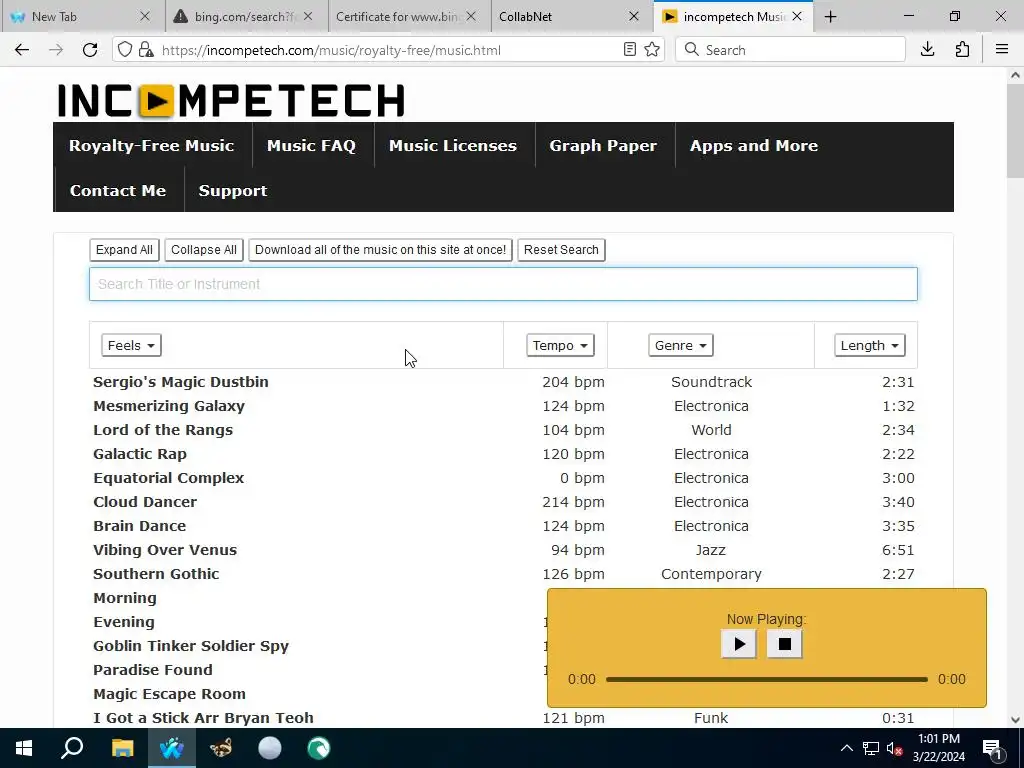Open the Length dropdown filter
The image size is (1024, 768).
pyautogui.click(x=870, y=345)
